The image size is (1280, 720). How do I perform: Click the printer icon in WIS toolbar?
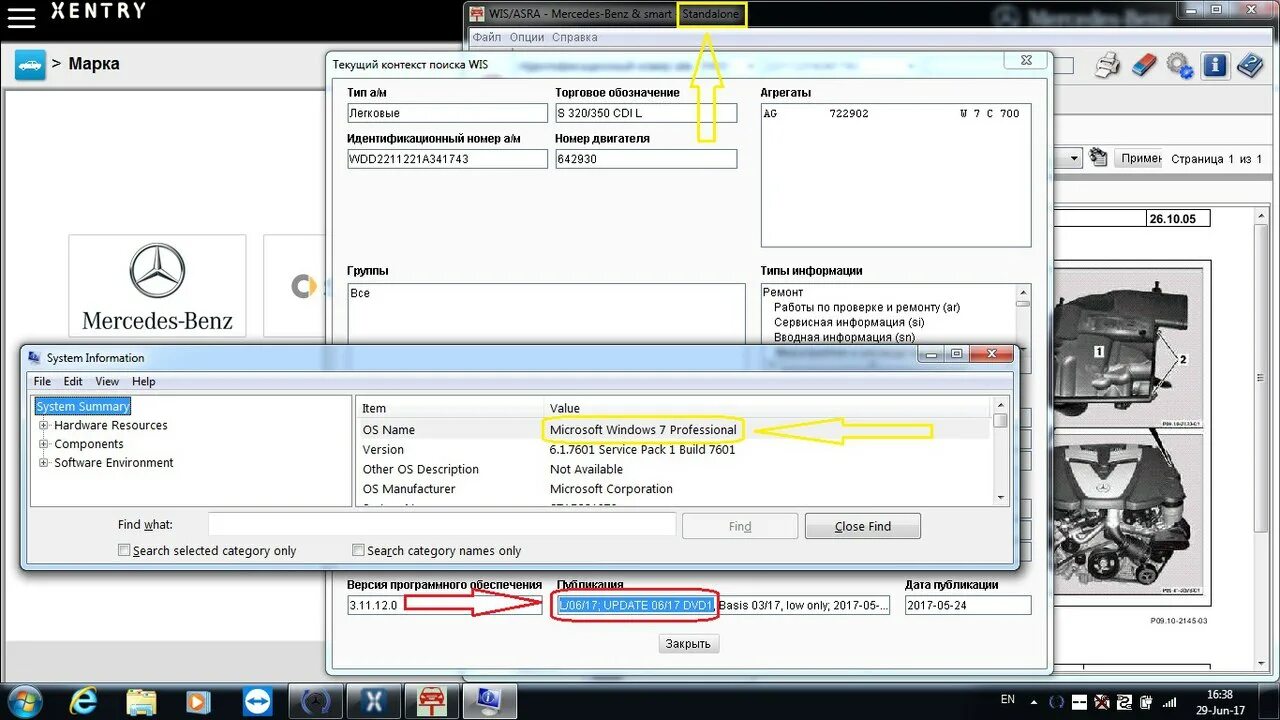(x=1107, y=66)
